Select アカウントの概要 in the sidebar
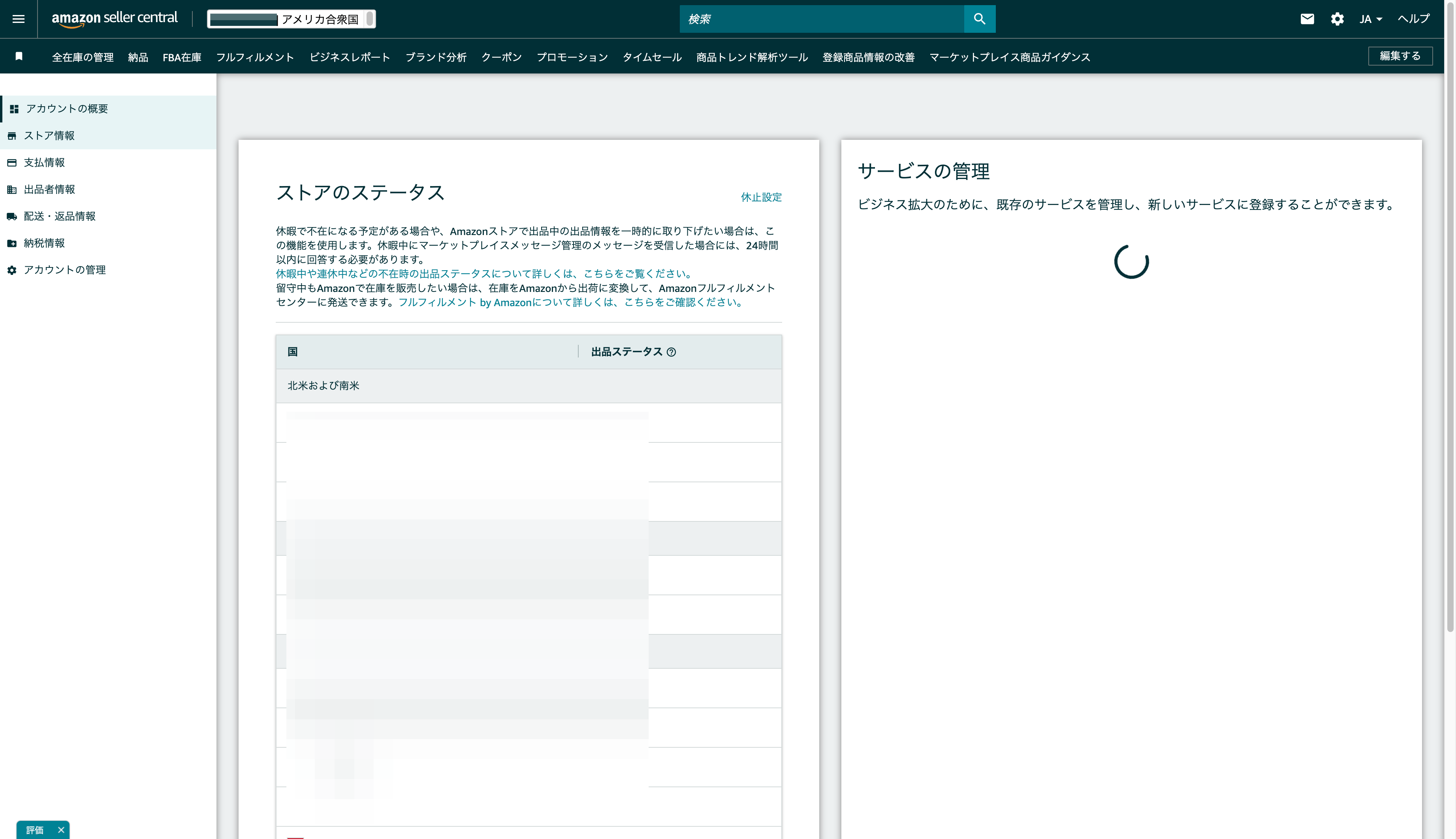1456x839 pixels. coord(108,109)
